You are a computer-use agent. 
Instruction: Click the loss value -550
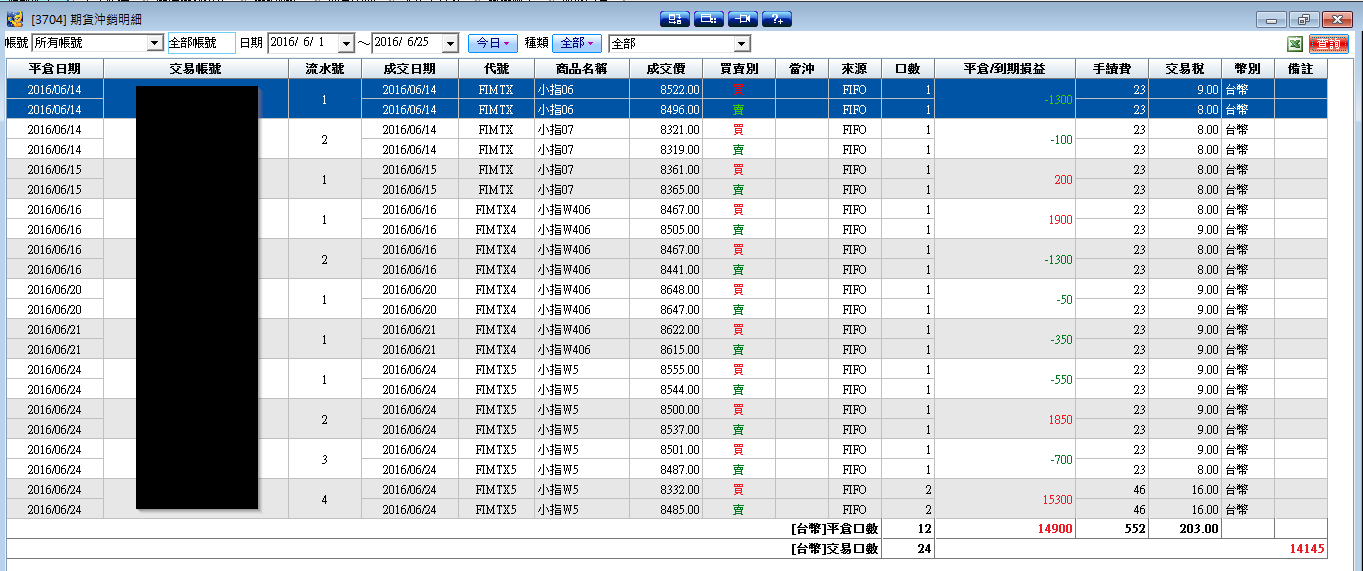click(x=1060, y=379)
